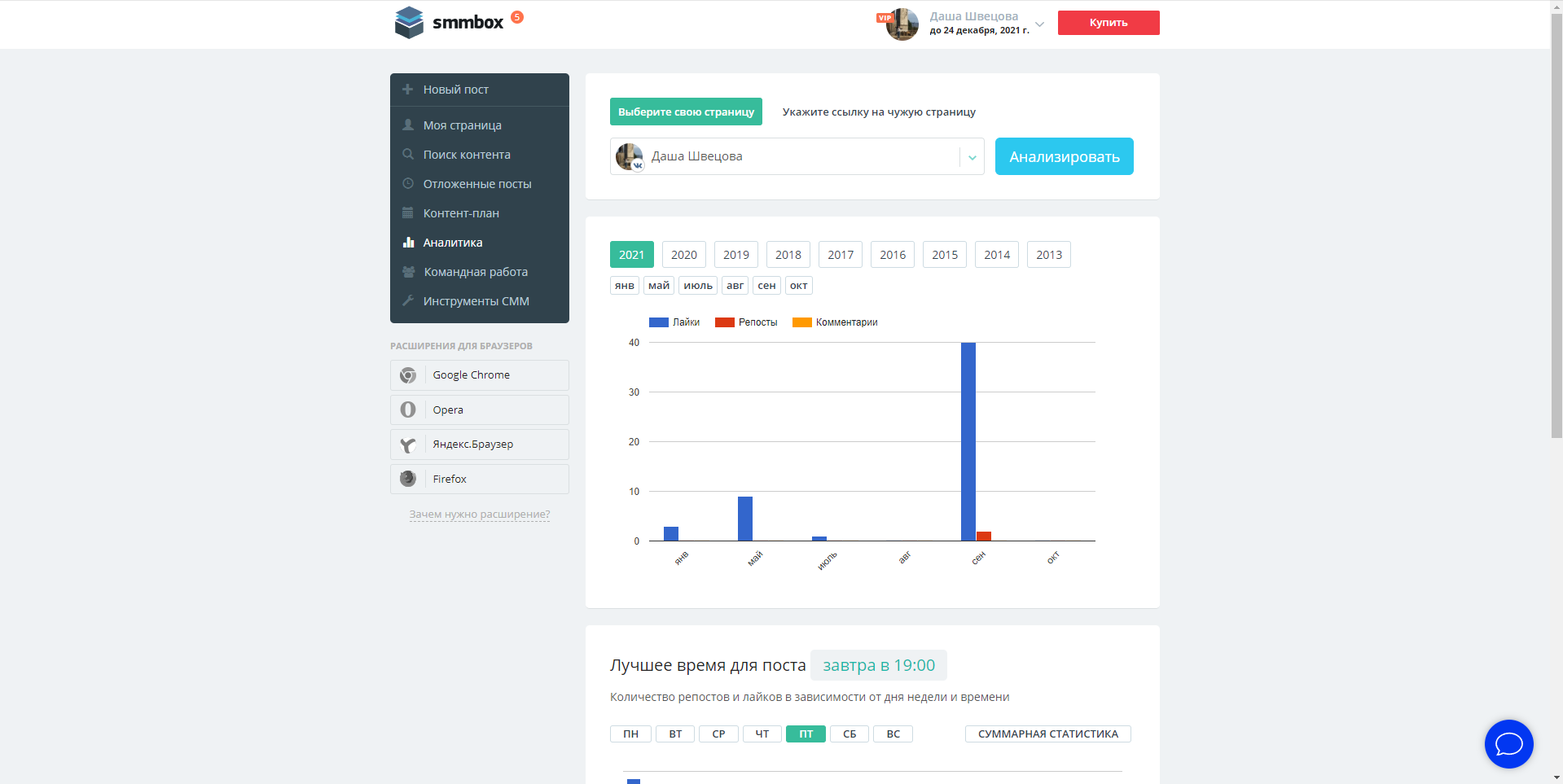The width and height of the screenshot is (1563, 784).
Task: Click СУММАРНАЯ СТАТИСТИКА button
Action: [x=1047, y=734]
